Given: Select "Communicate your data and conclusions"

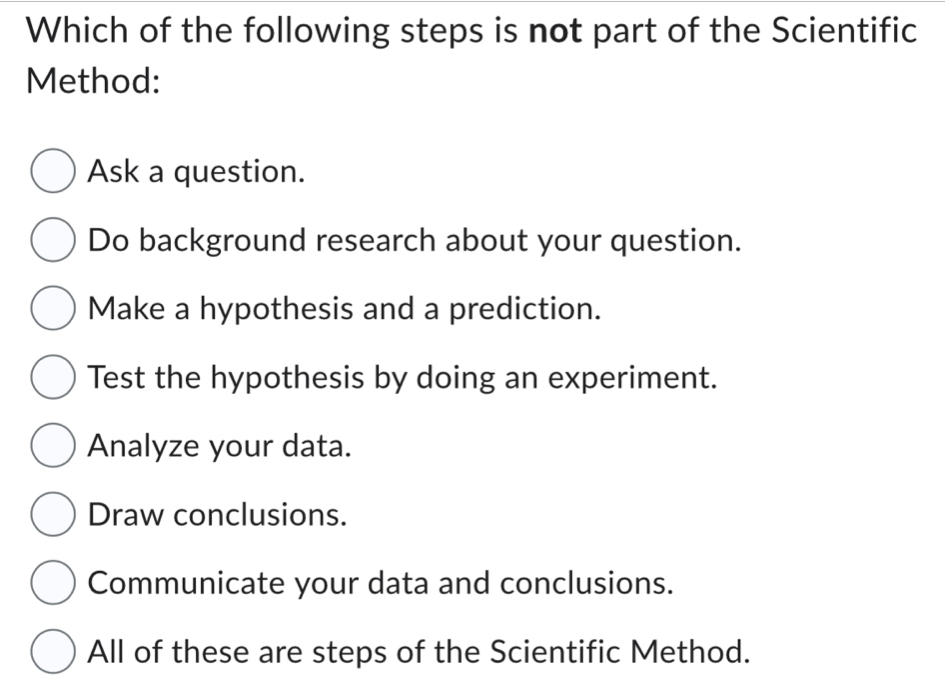Looking at the screenshot, I should [x=51, y=583].
